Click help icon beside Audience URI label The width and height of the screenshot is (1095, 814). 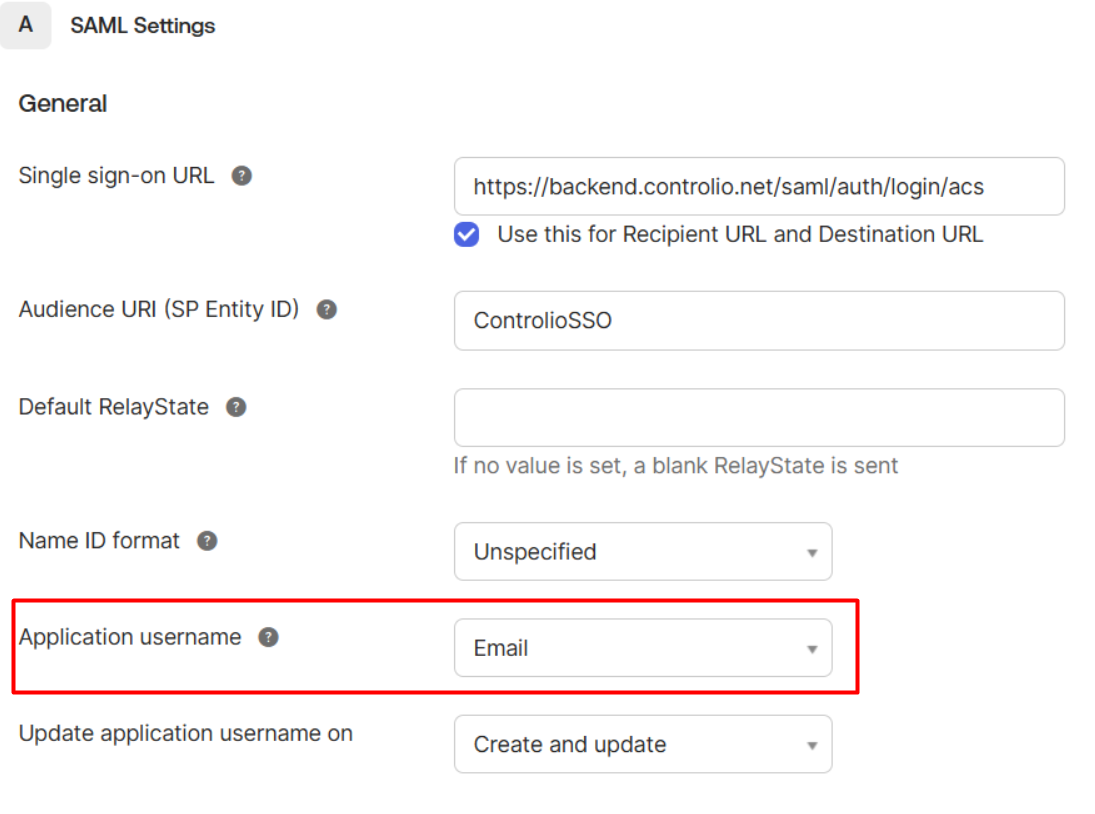(x=326, y=309)
